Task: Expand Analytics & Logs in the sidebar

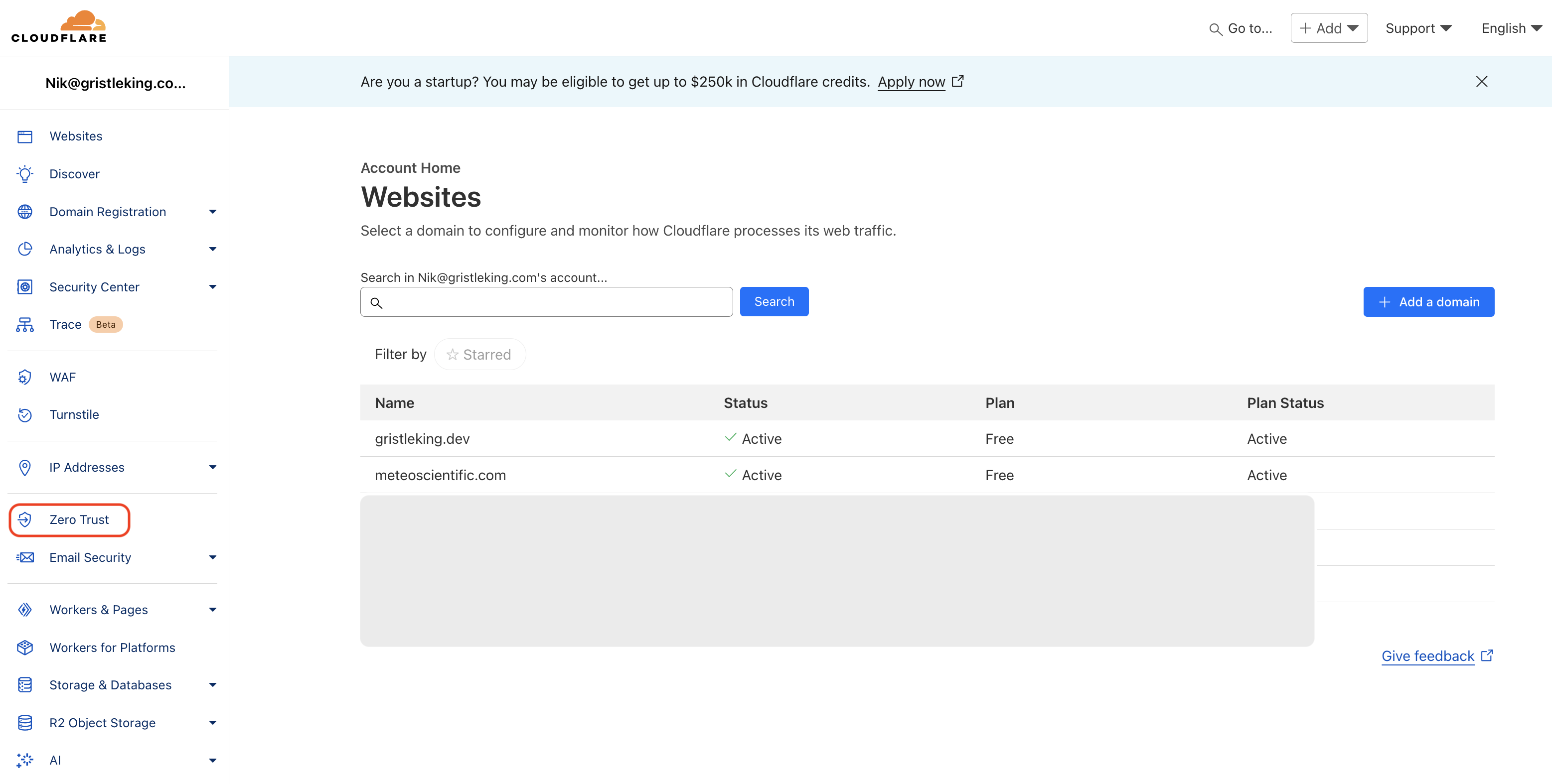Action: click(212, 249)
